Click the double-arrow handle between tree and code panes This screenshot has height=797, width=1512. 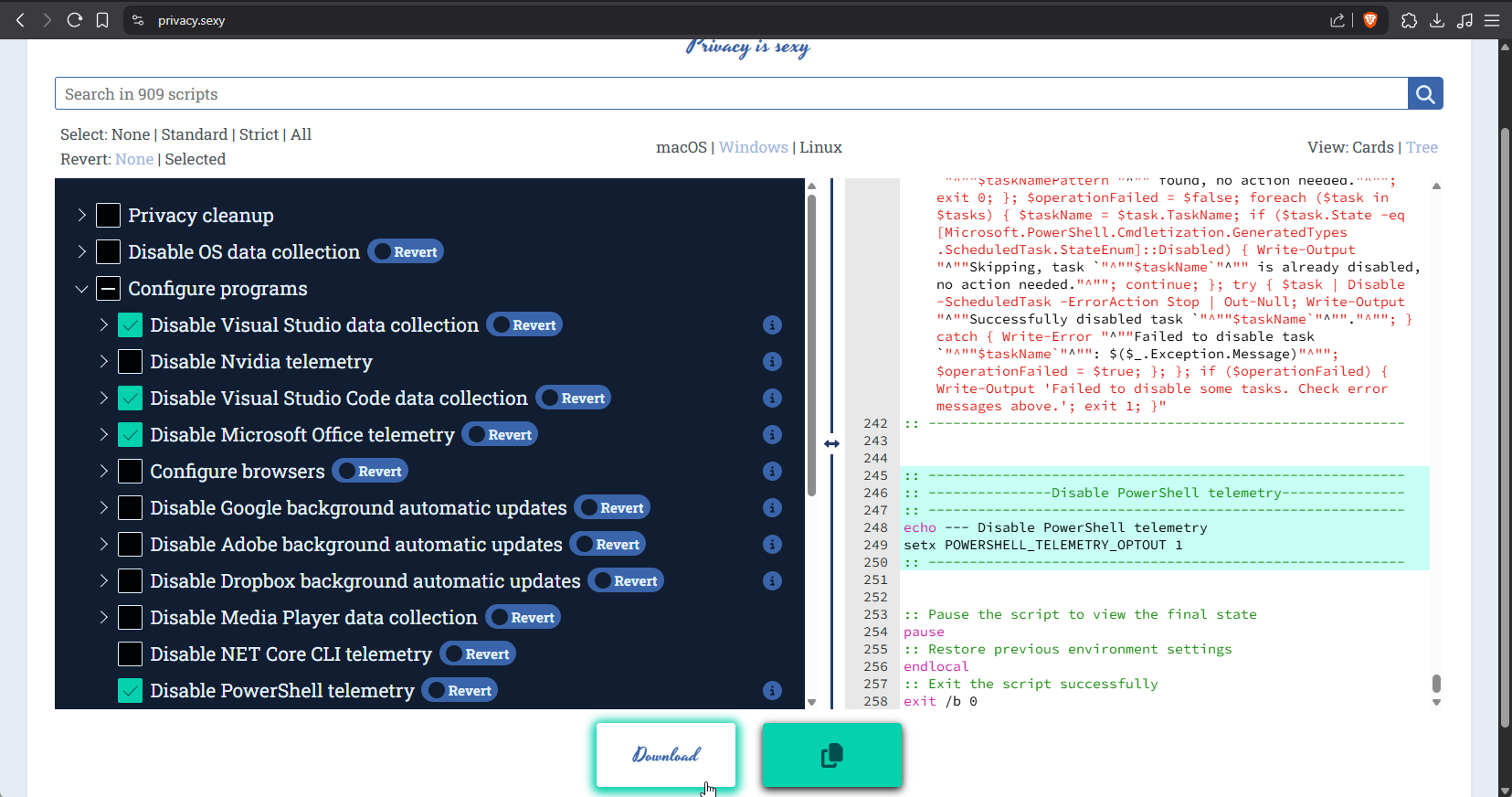click(x=831, y=443)
